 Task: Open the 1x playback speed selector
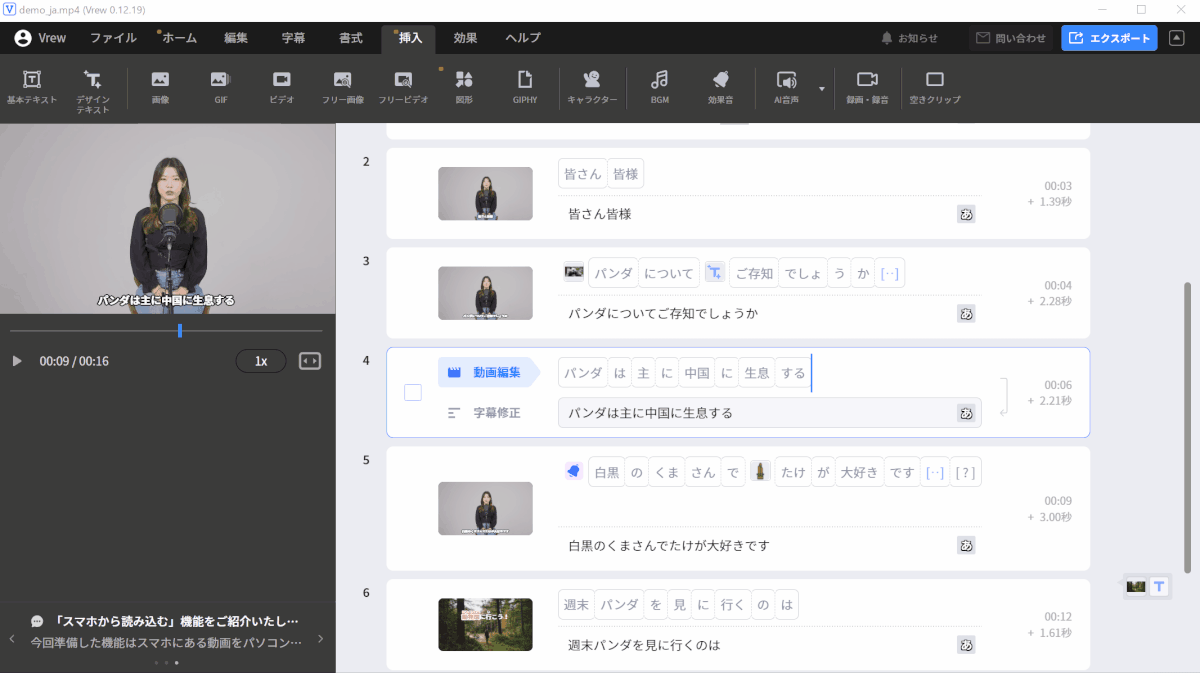pos(261,361)
